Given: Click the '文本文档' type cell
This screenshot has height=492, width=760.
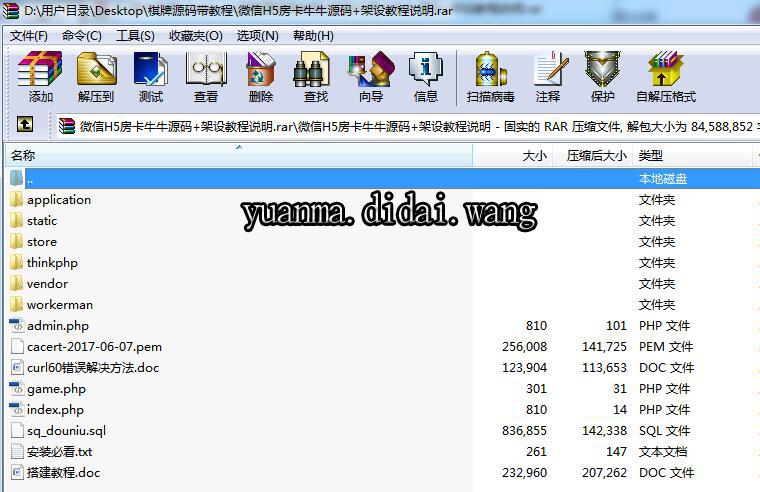Looking at the screenshot, I should click(663, 452).
